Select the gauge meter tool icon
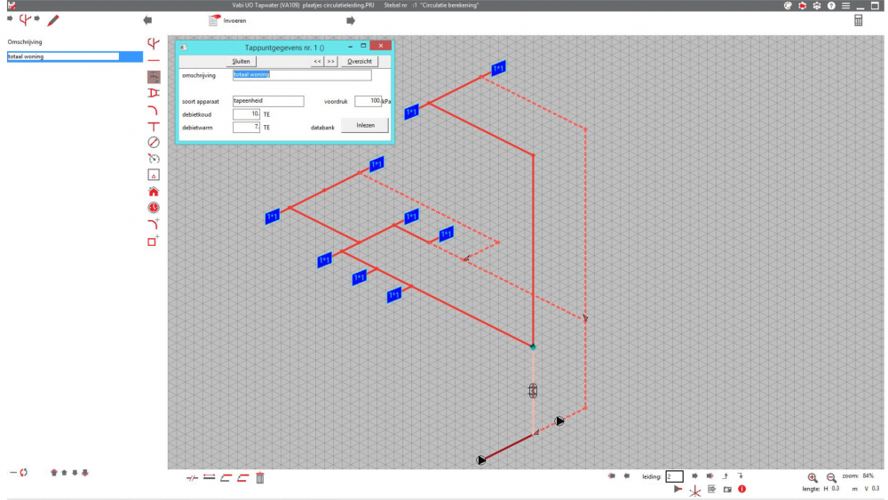 tap(153, 158)
